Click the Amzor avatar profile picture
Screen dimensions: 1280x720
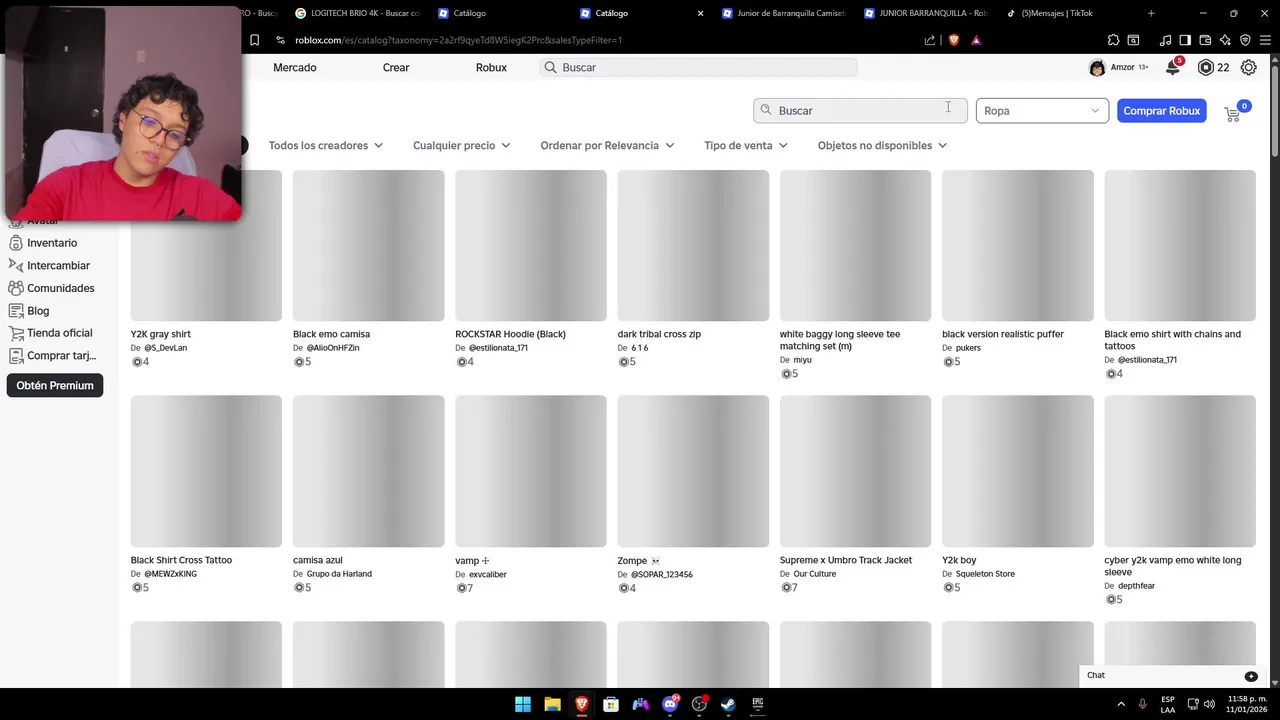click(1097, 68)
